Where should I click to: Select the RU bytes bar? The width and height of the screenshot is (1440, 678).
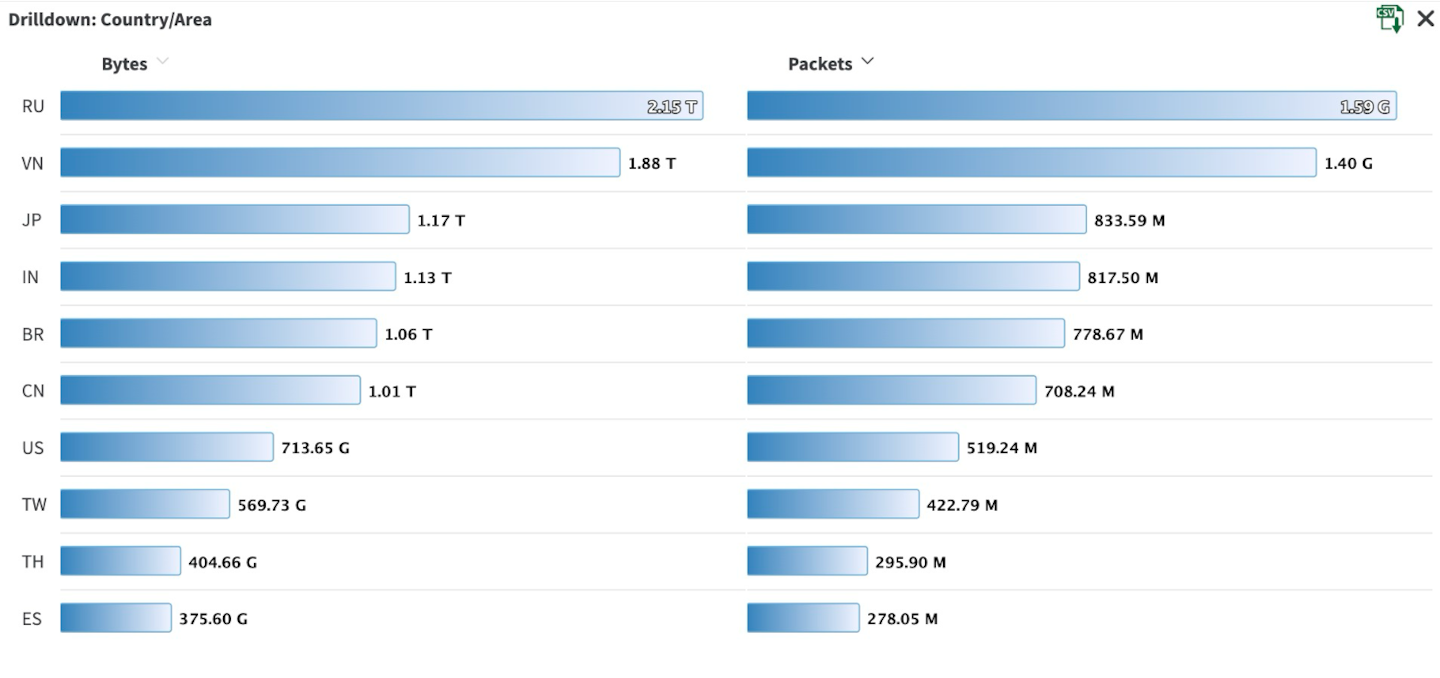[x=381, y=106]
